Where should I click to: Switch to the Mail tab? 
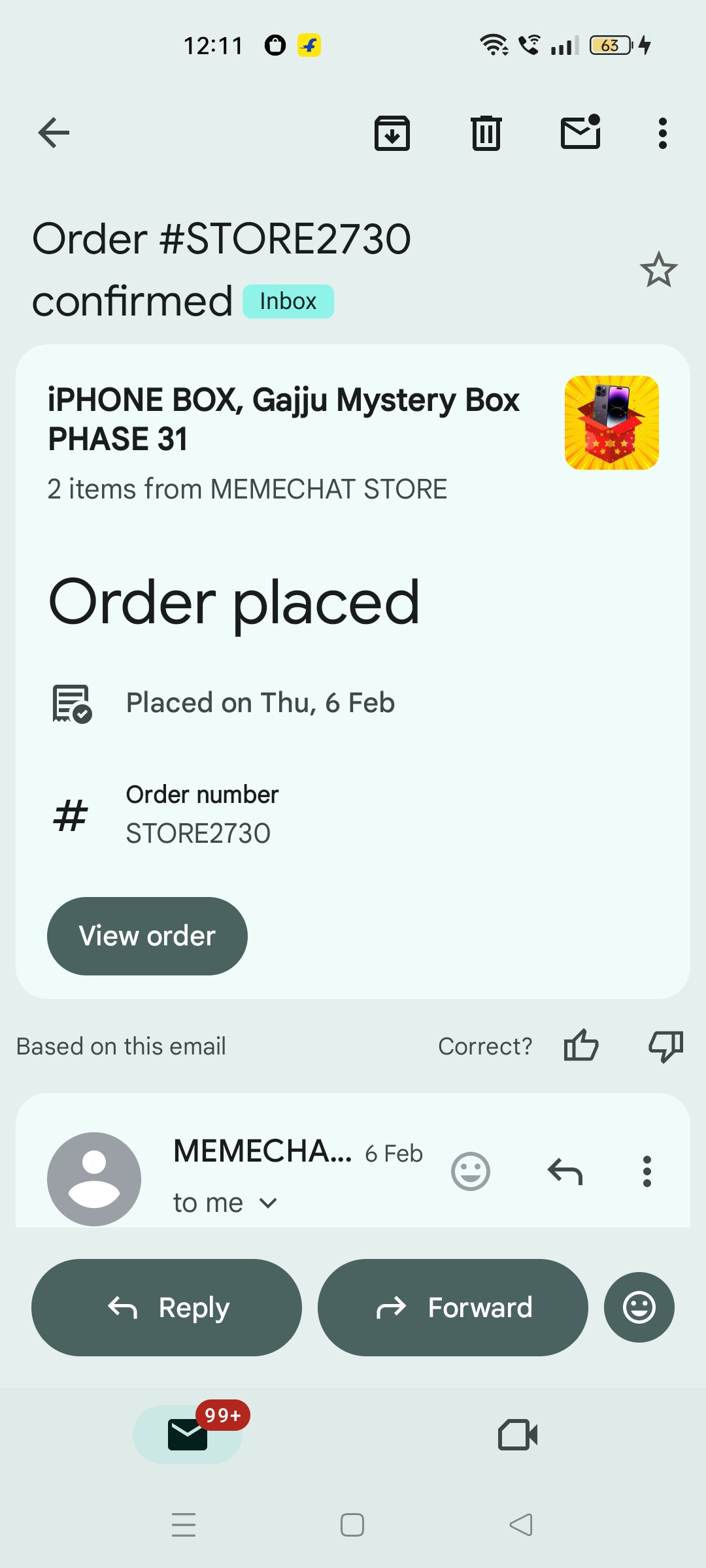click(x=188, y=1434)
